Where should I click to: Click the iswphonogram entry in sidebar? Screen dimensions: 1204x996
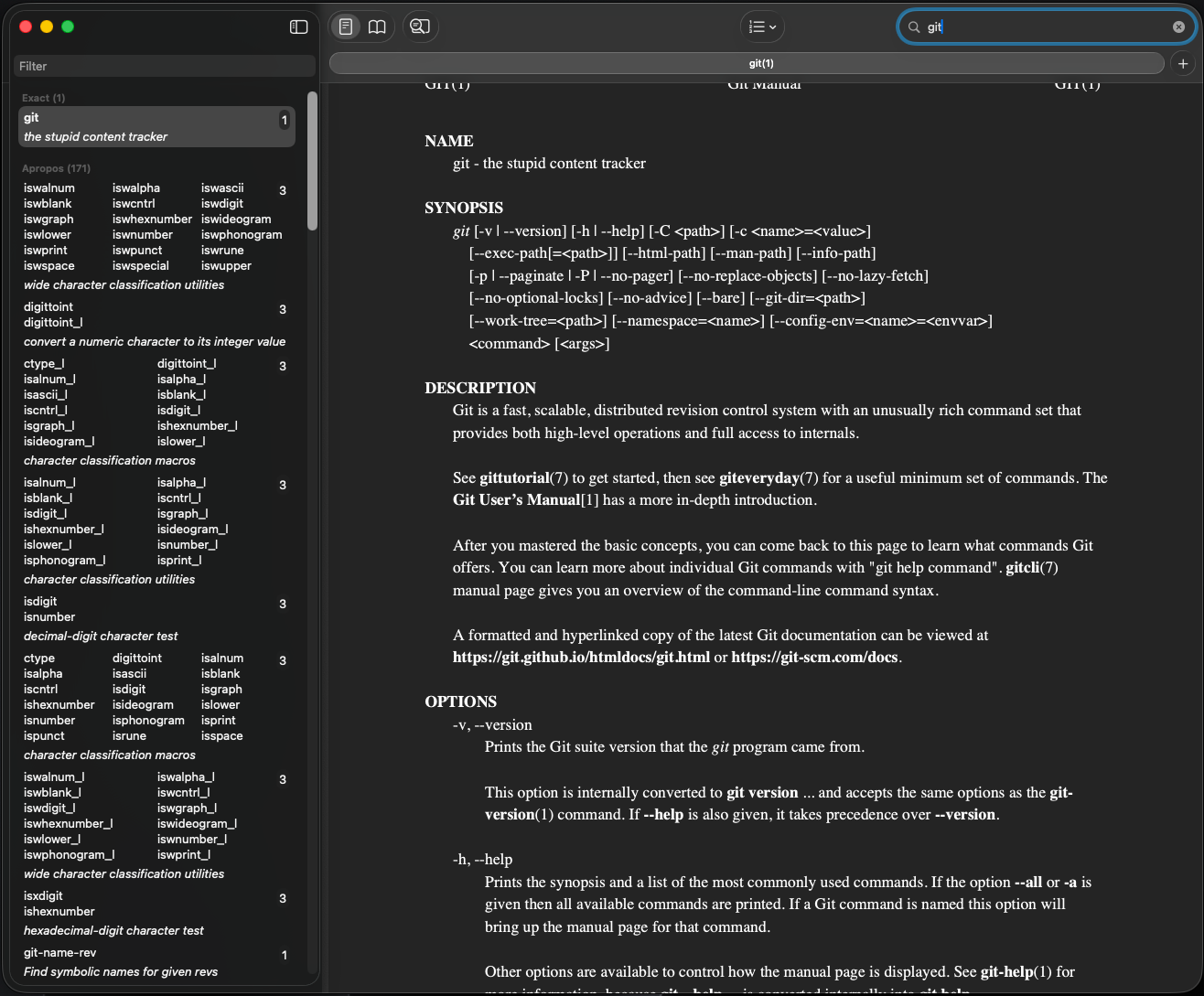(242, 235)
